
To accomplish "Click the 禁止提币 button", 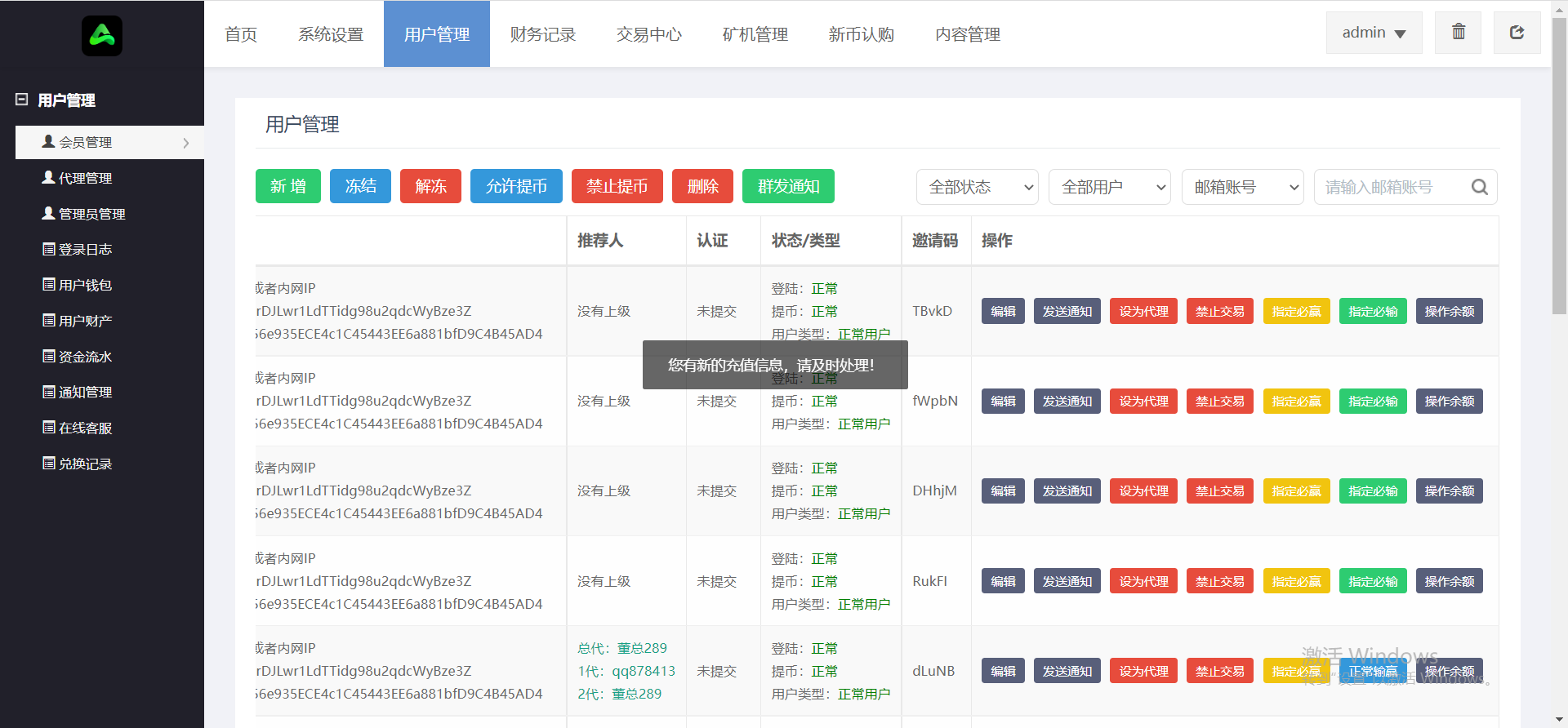I will 617,186.
